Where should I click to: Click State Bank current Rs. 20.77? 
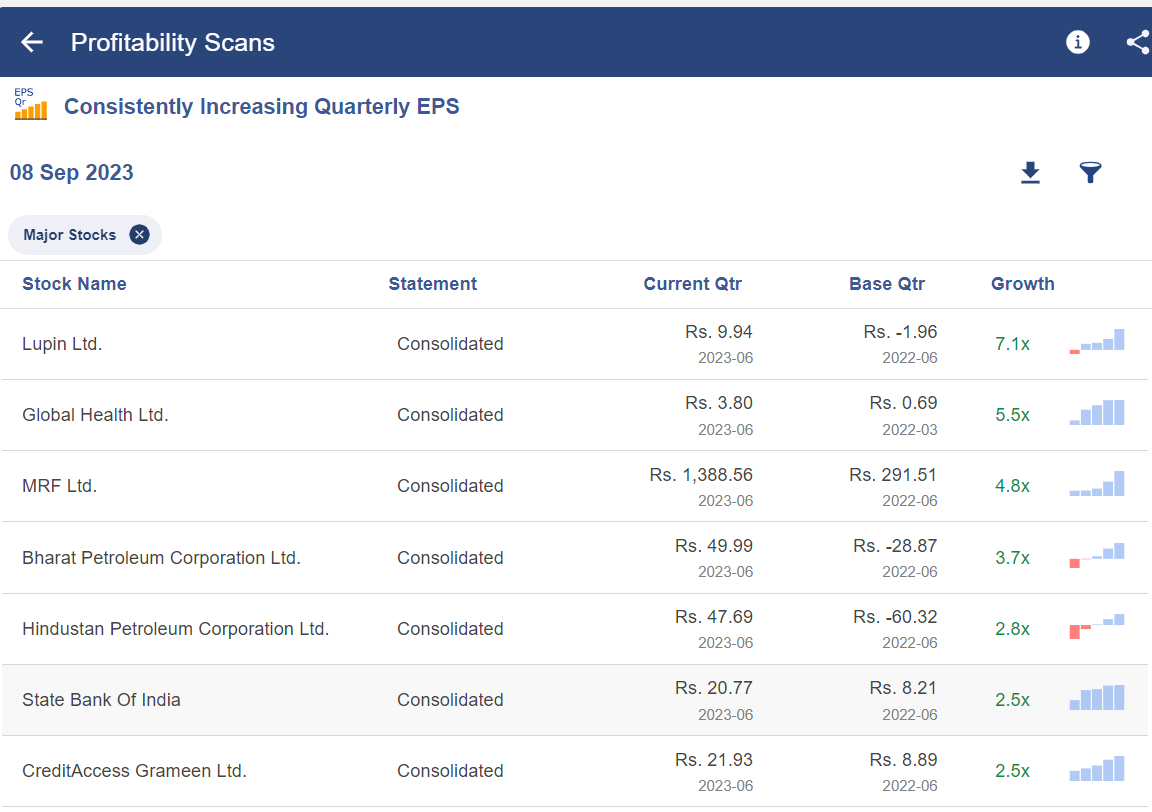[713, 689]
